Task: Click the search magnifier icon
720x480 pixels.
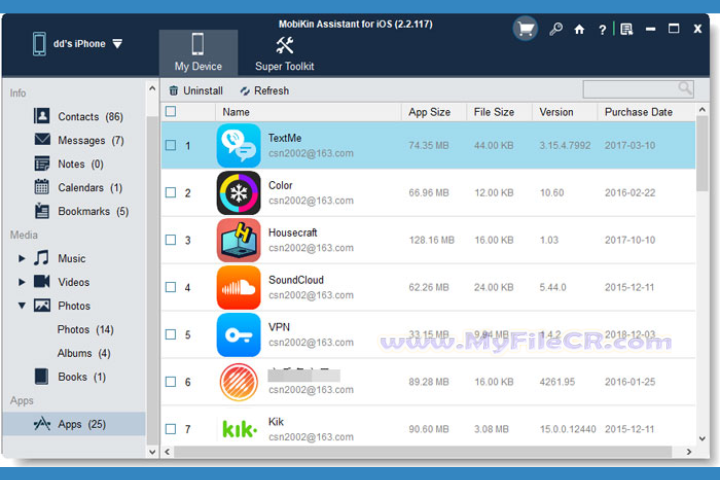Action: [685, 88]
